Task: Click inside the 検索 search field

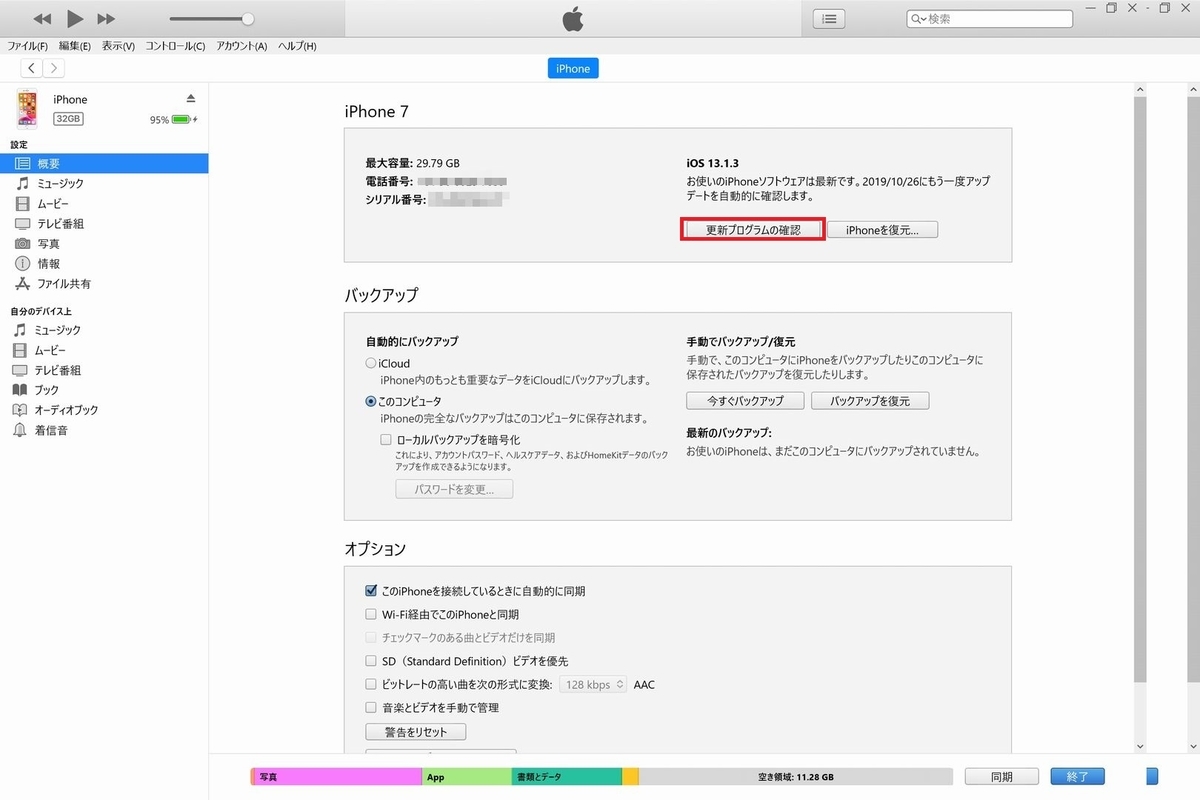Action: (988, 17)
